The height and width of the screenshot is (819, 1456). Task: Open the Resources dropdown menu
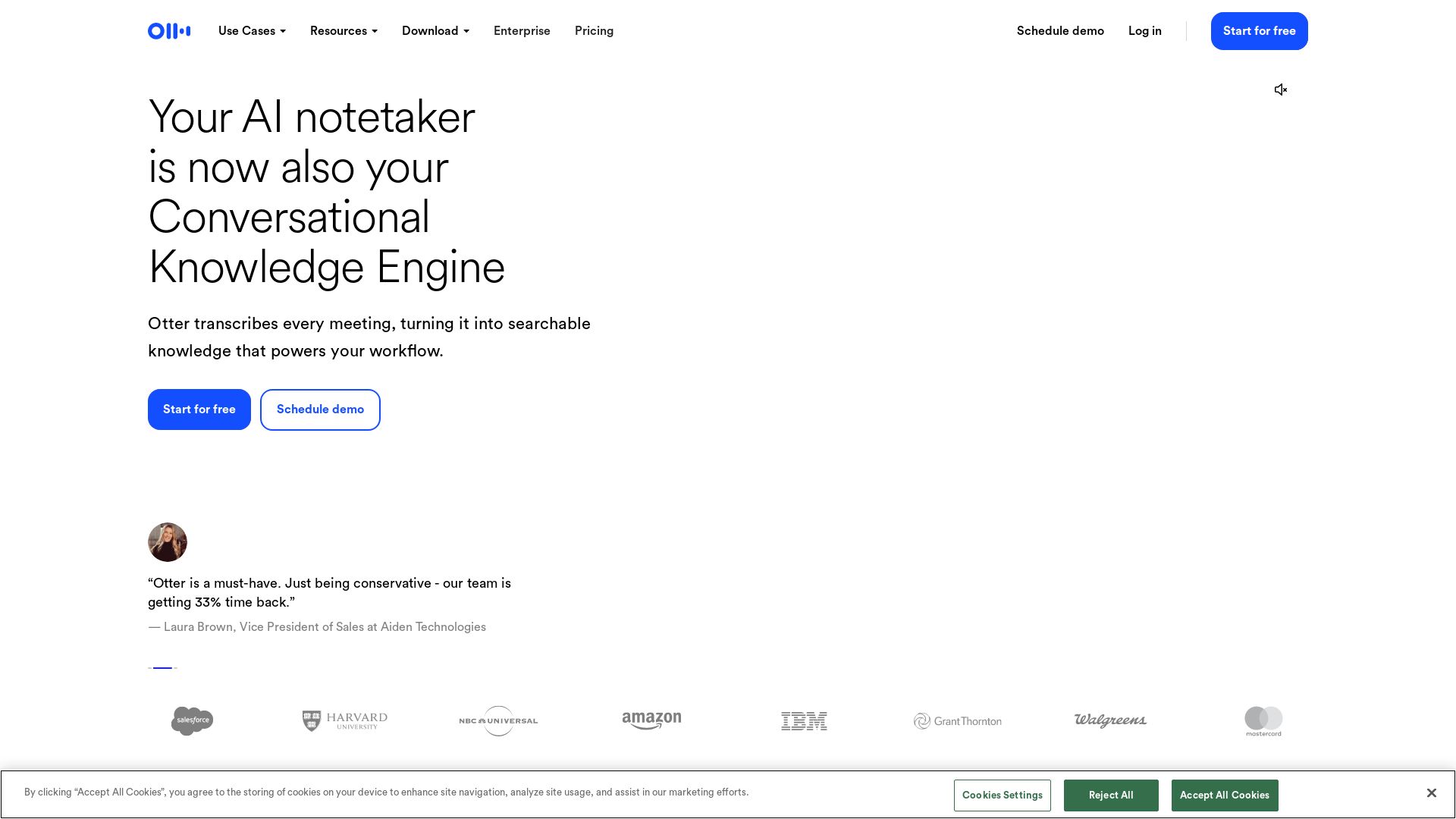(344, 31)
